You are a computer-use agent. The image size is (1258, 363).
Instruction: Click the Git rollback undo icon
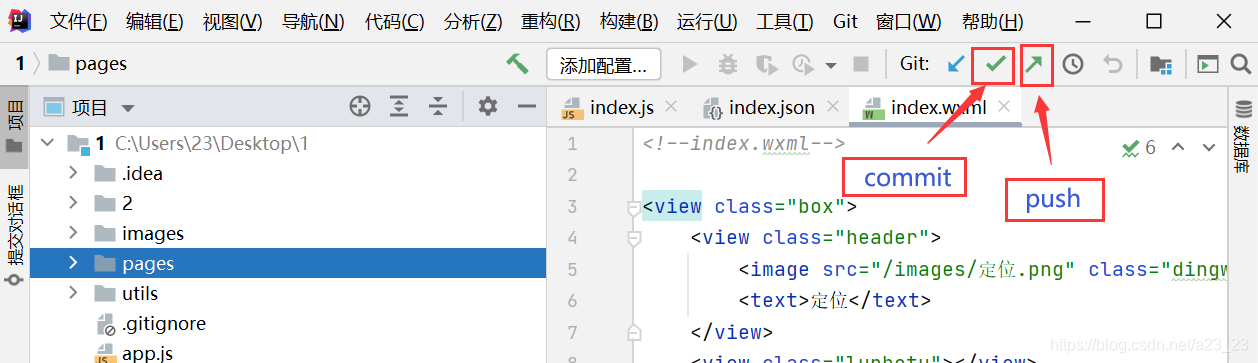click(x=1112, y=64)
